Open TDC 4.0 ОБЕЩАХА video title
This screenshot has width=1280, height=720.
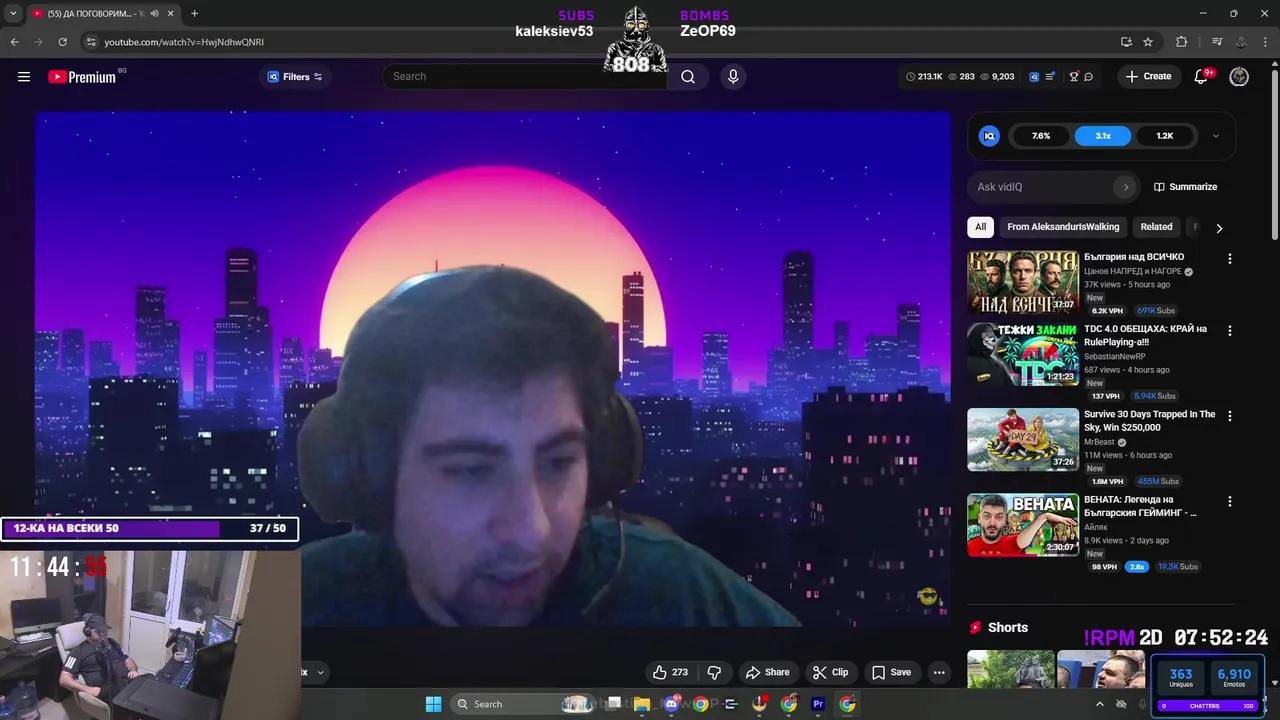coord(1145,335)
